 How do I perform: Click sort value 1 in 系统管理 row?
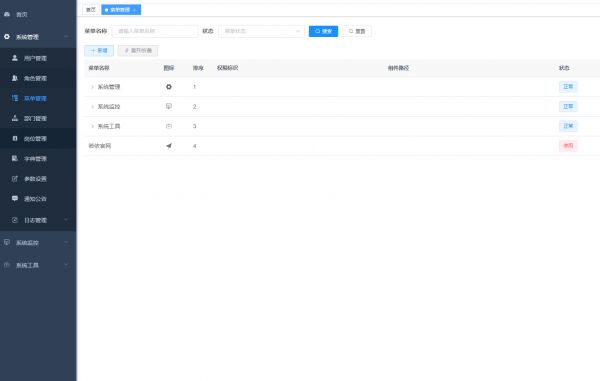[194, 87]
